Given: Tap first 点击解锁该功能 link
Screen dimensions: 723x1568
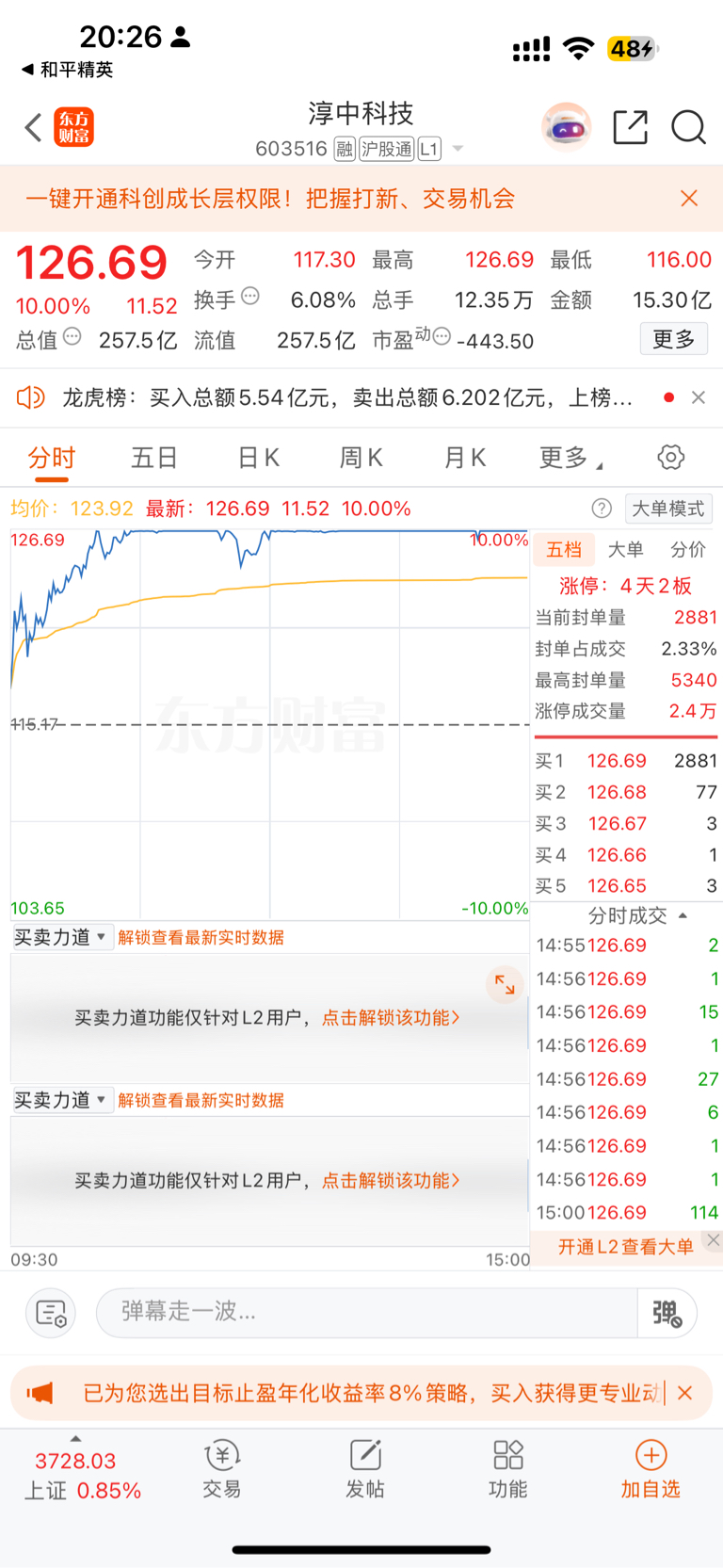Looking at the screenshot, I should (x=391, y=1018).
